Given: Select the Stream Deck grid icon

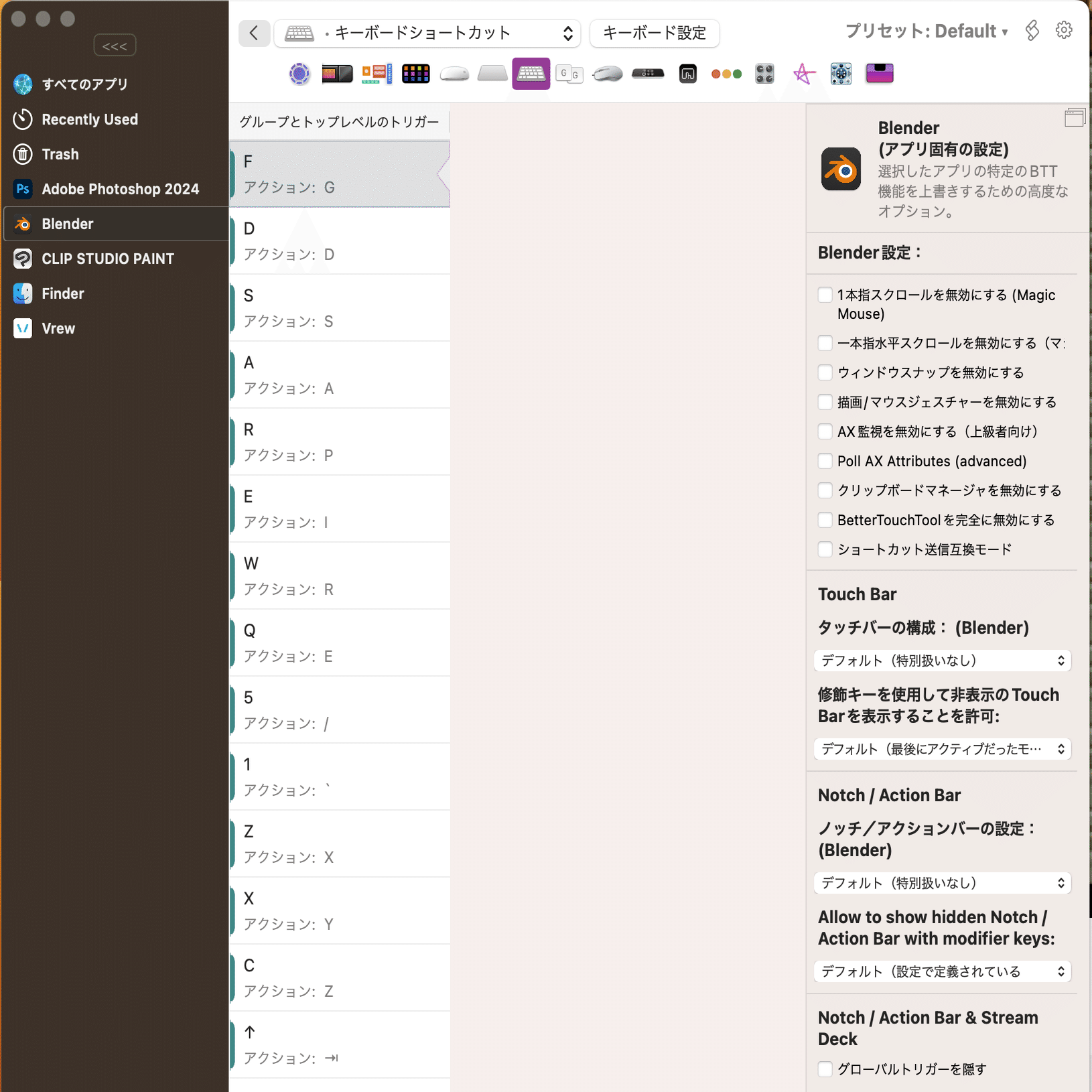Looking at the screenshot, I should (x=416, y=74).
